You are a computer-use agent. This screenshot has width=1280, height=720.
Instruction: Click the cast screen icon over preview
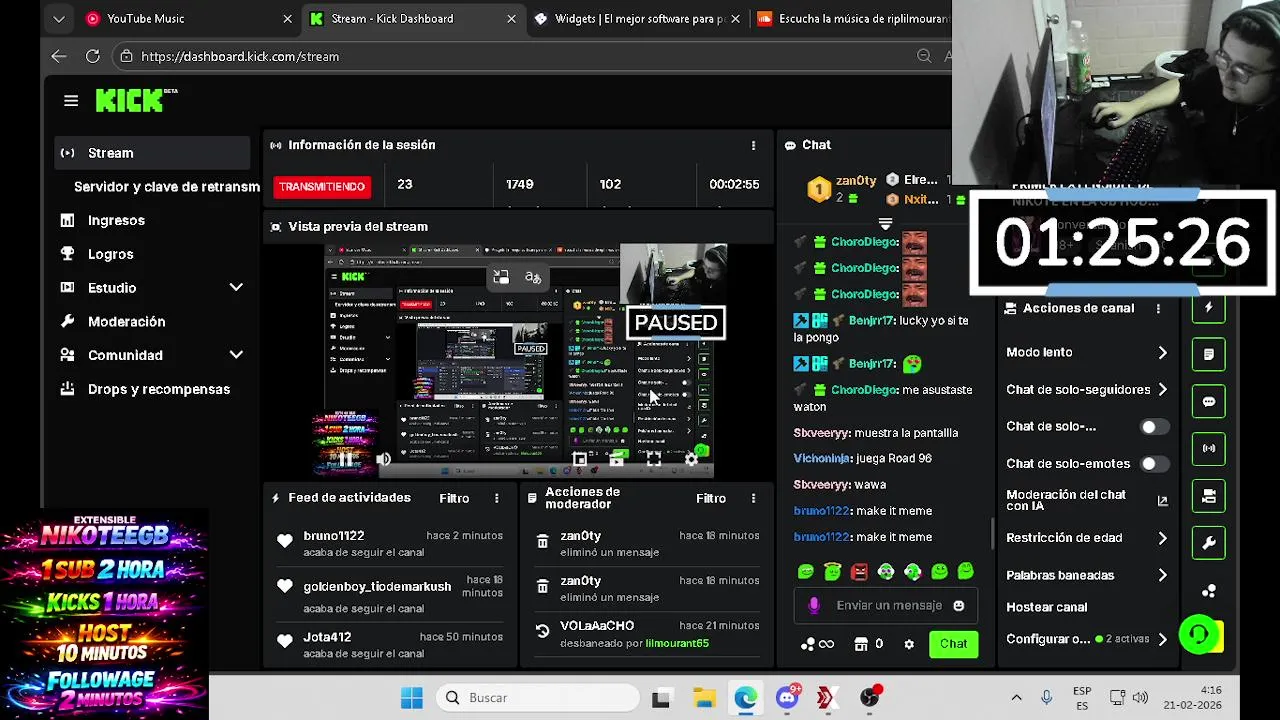click(501, 277)
